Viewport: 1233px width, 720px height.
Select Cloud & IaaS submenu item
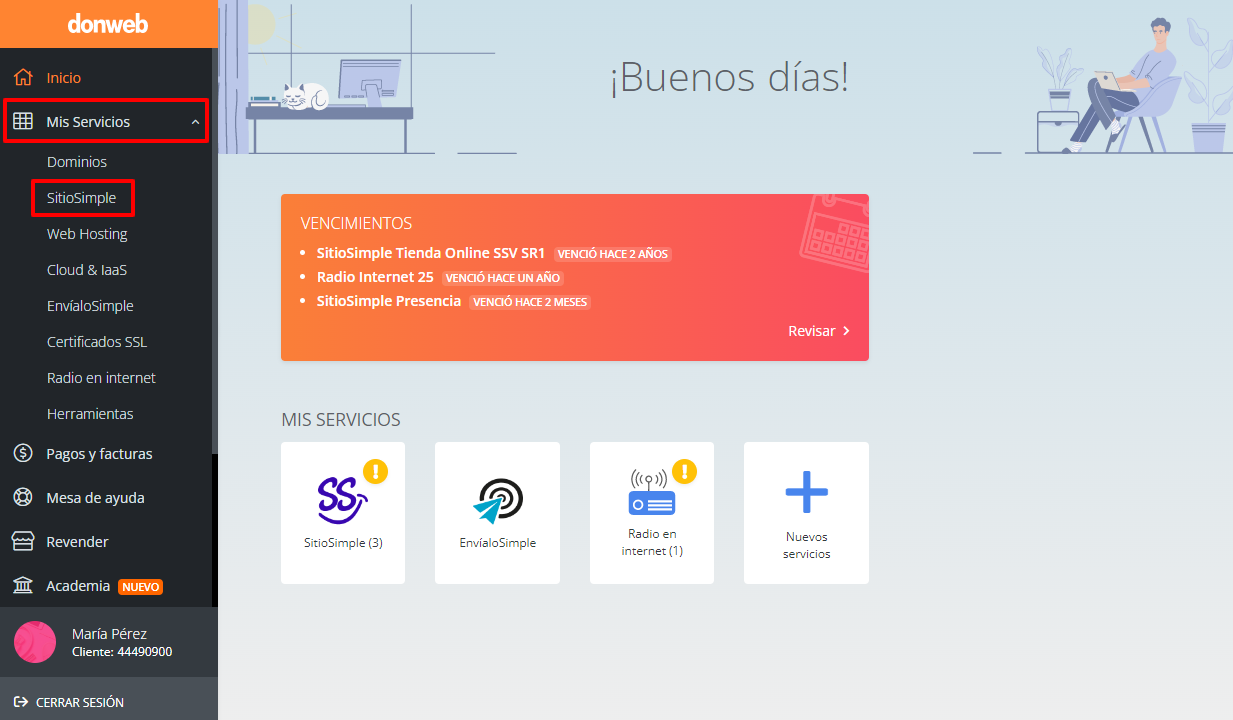pos(87,269)
